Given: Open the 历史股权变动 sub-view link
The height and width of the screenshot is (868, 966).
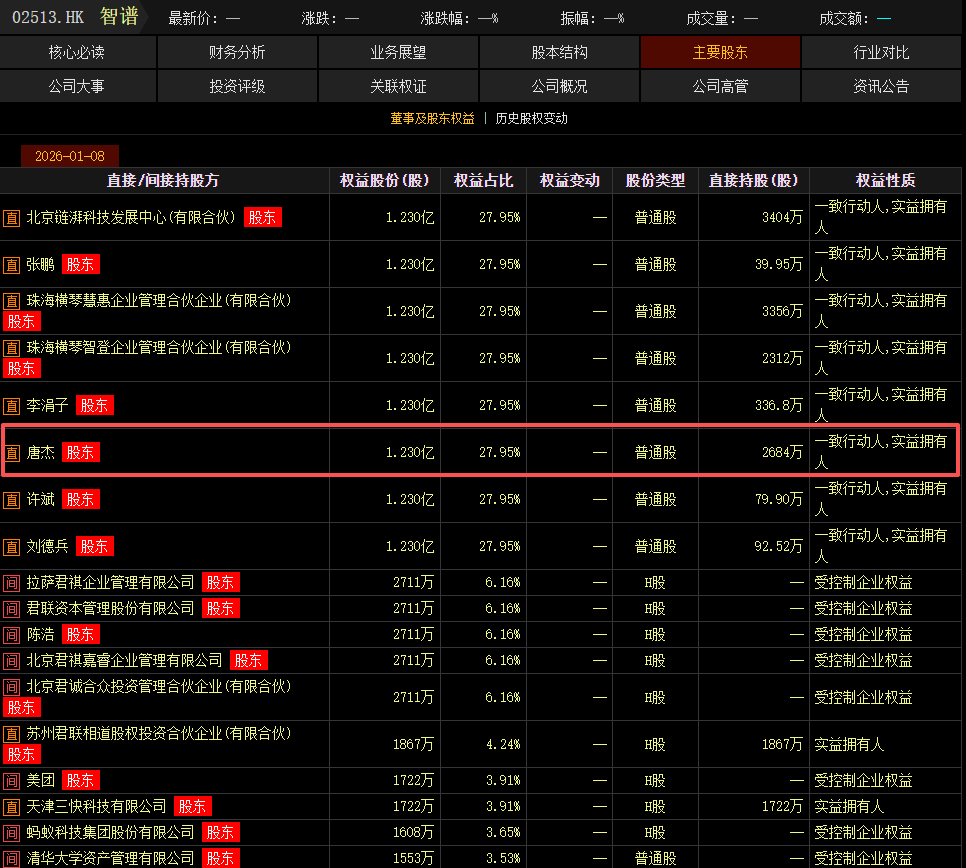Looking at the screenshot, I should (531, 118).
